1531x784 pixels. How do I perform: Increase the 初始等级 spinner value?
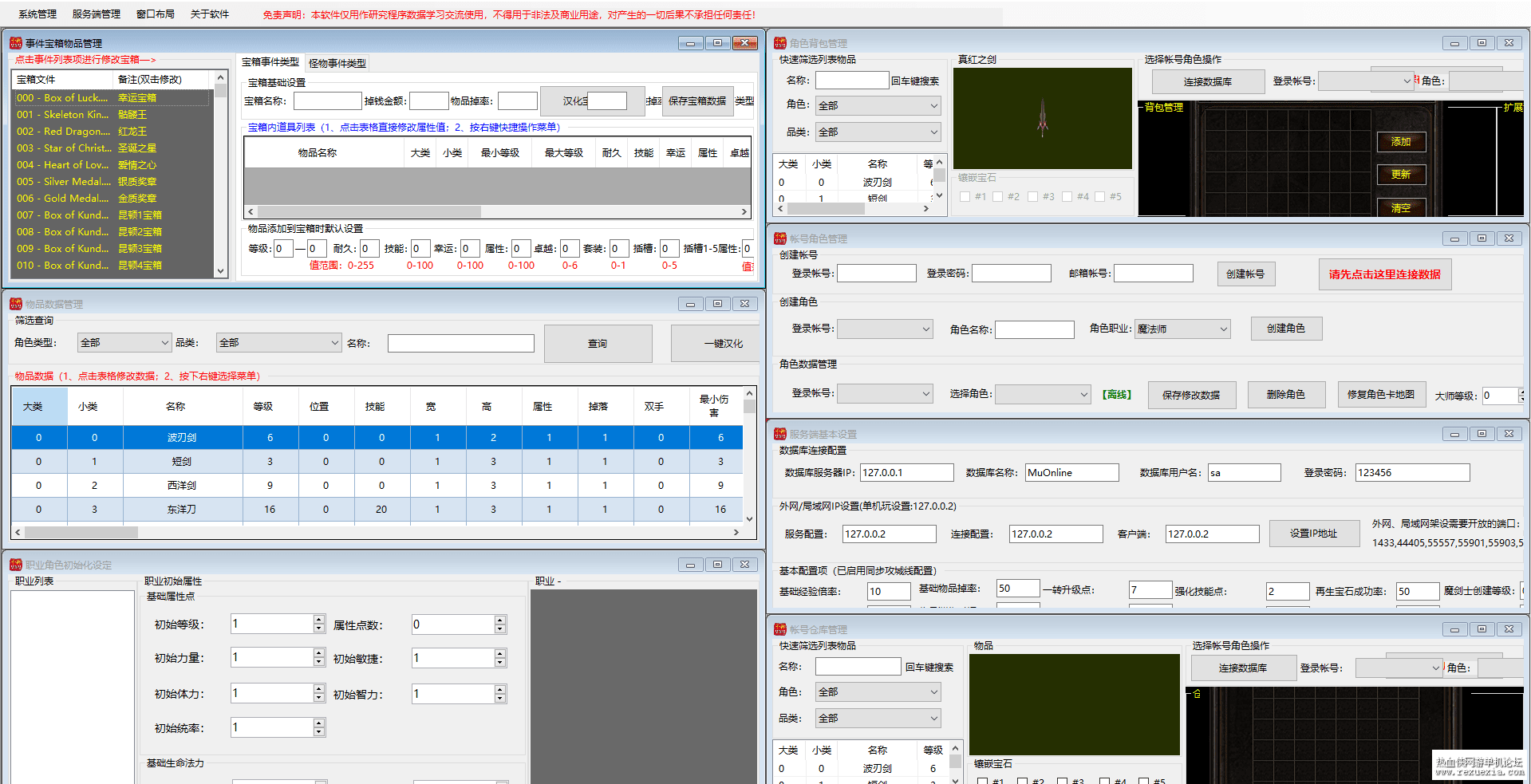319,620
